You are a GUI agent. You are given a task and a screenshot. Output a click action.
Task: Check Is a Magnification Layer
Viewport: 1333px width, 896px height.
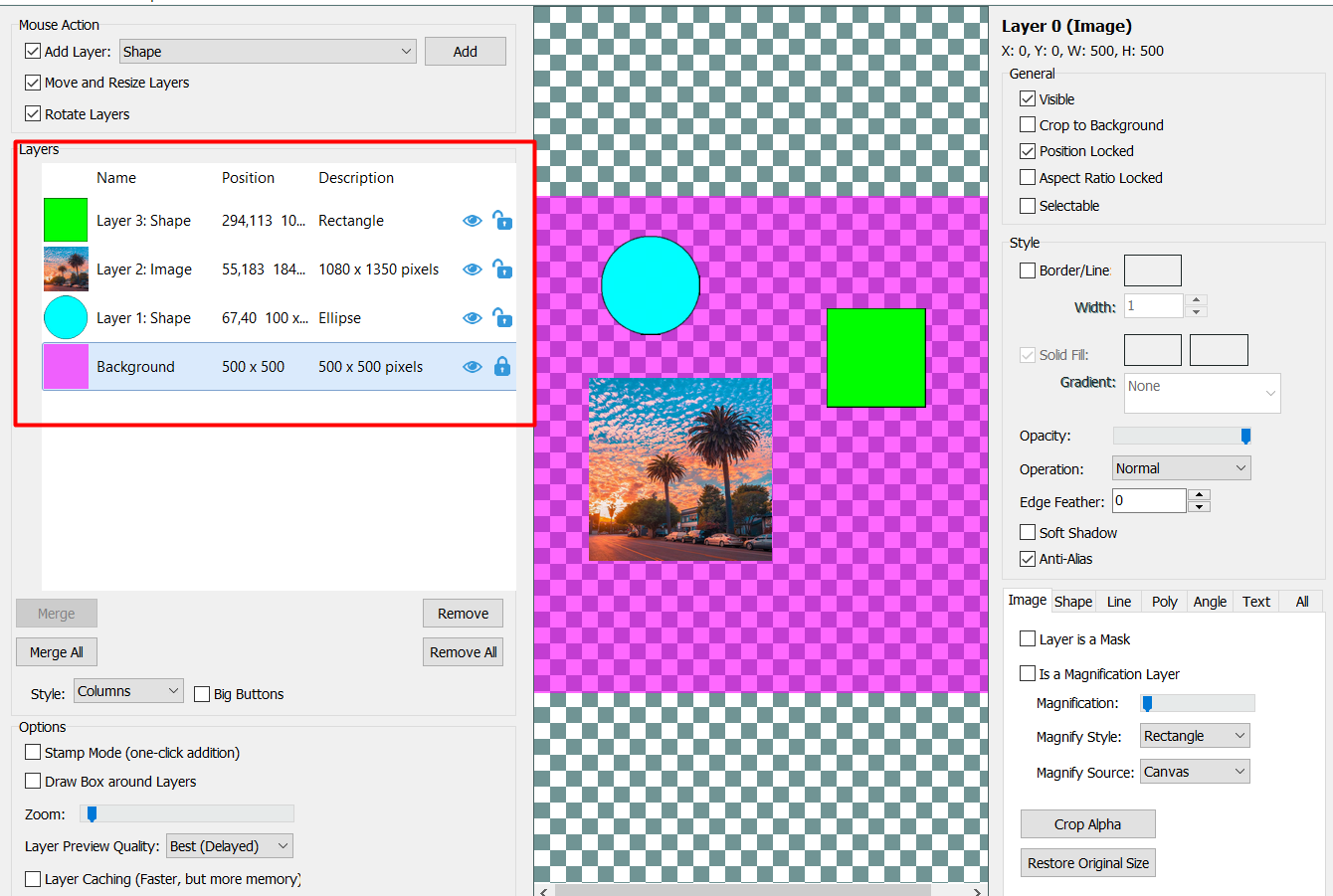tap(1028, 673)
